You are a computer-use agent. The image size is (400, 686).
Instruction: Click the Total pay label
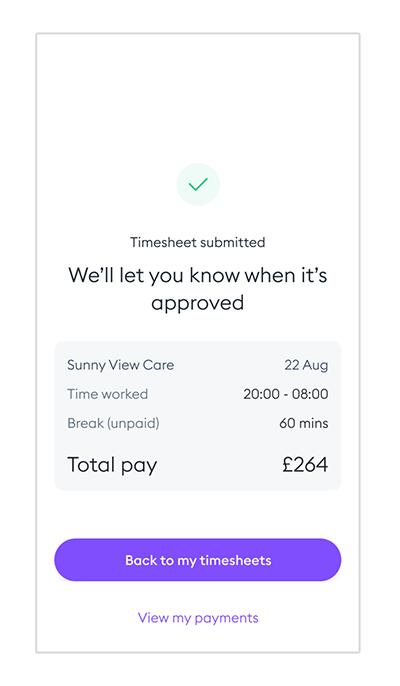click(x=112, y=465)
